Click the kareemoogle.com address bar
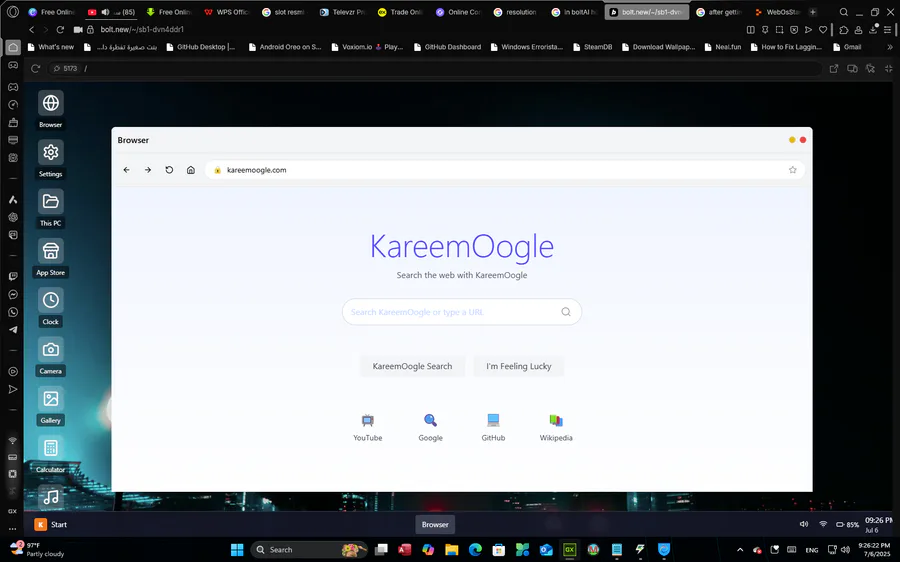Viewport: 900px width, 562px height. coord(504,170)
